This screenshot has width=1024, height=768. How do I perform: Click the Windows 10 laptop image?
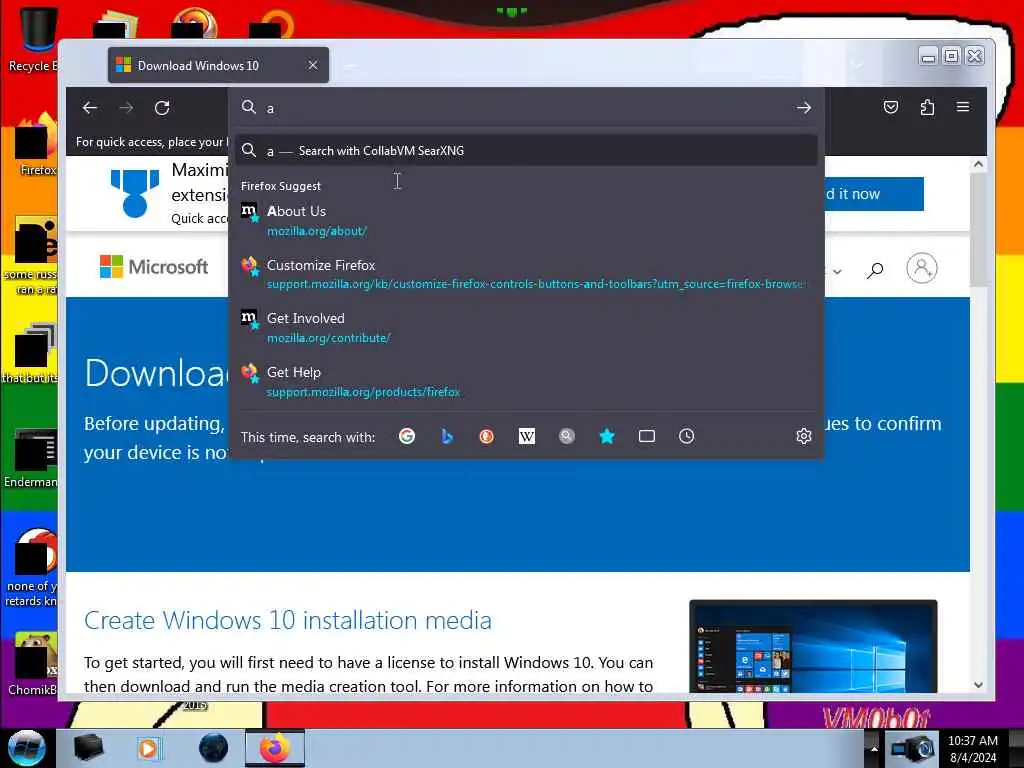(x=813, y=646)
